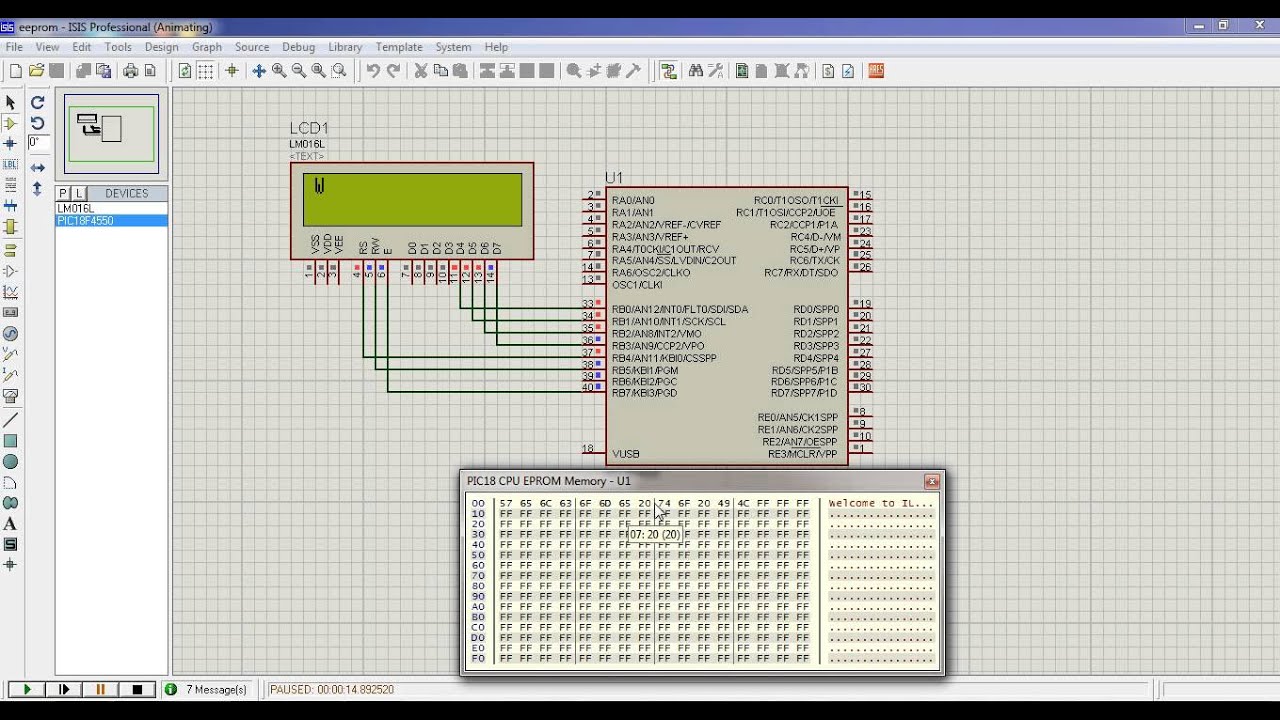Viewport: 1280px width, 720px height.
Task: Open the Property Assignment Tool
Action: [x=716, y=71]
